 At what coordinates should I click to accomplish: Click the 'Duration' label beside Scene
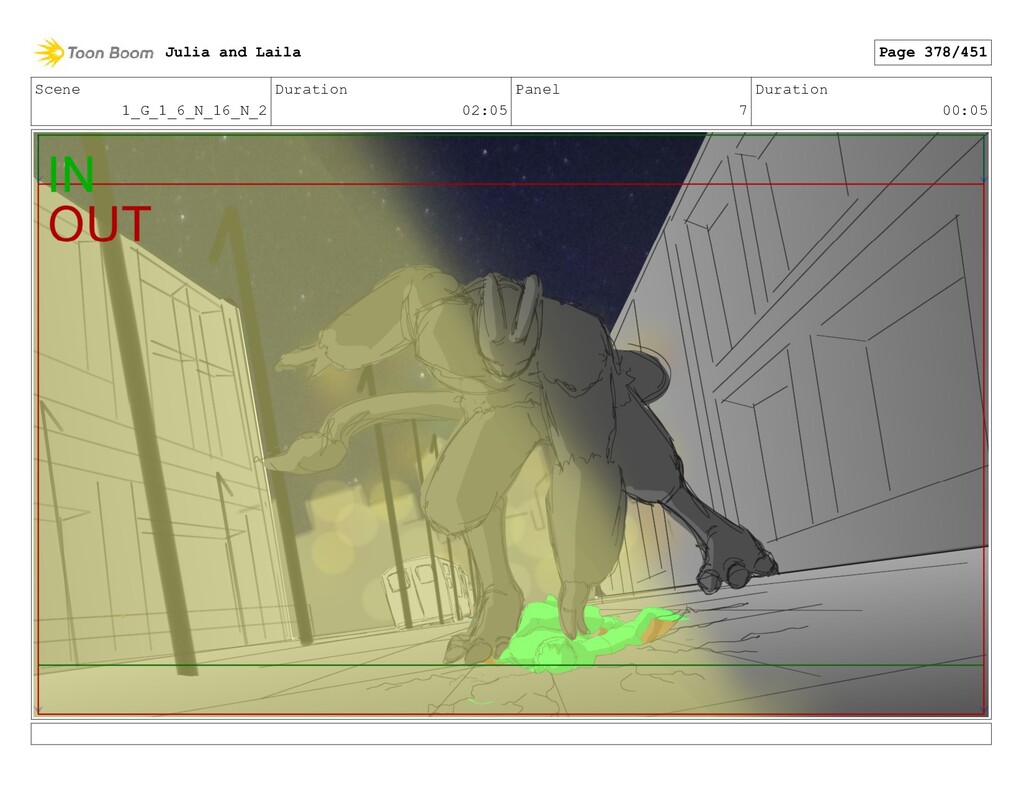point(311,89)
